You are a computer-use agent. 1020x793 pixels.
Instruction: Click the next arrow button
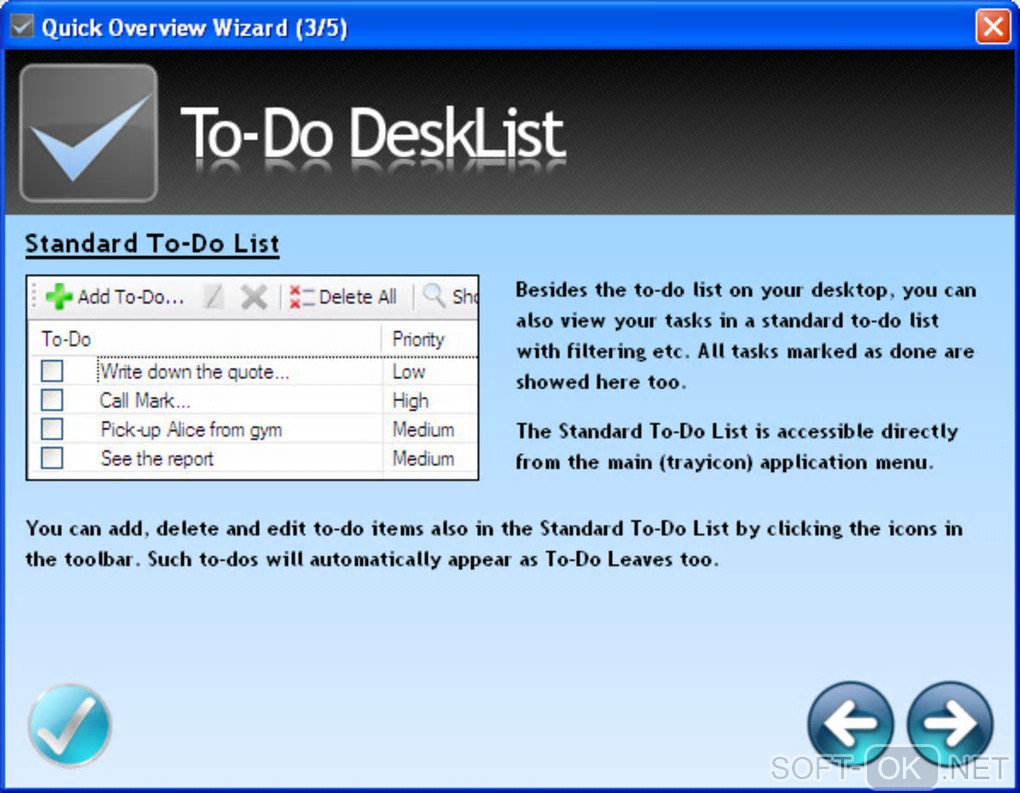[950, 723]
